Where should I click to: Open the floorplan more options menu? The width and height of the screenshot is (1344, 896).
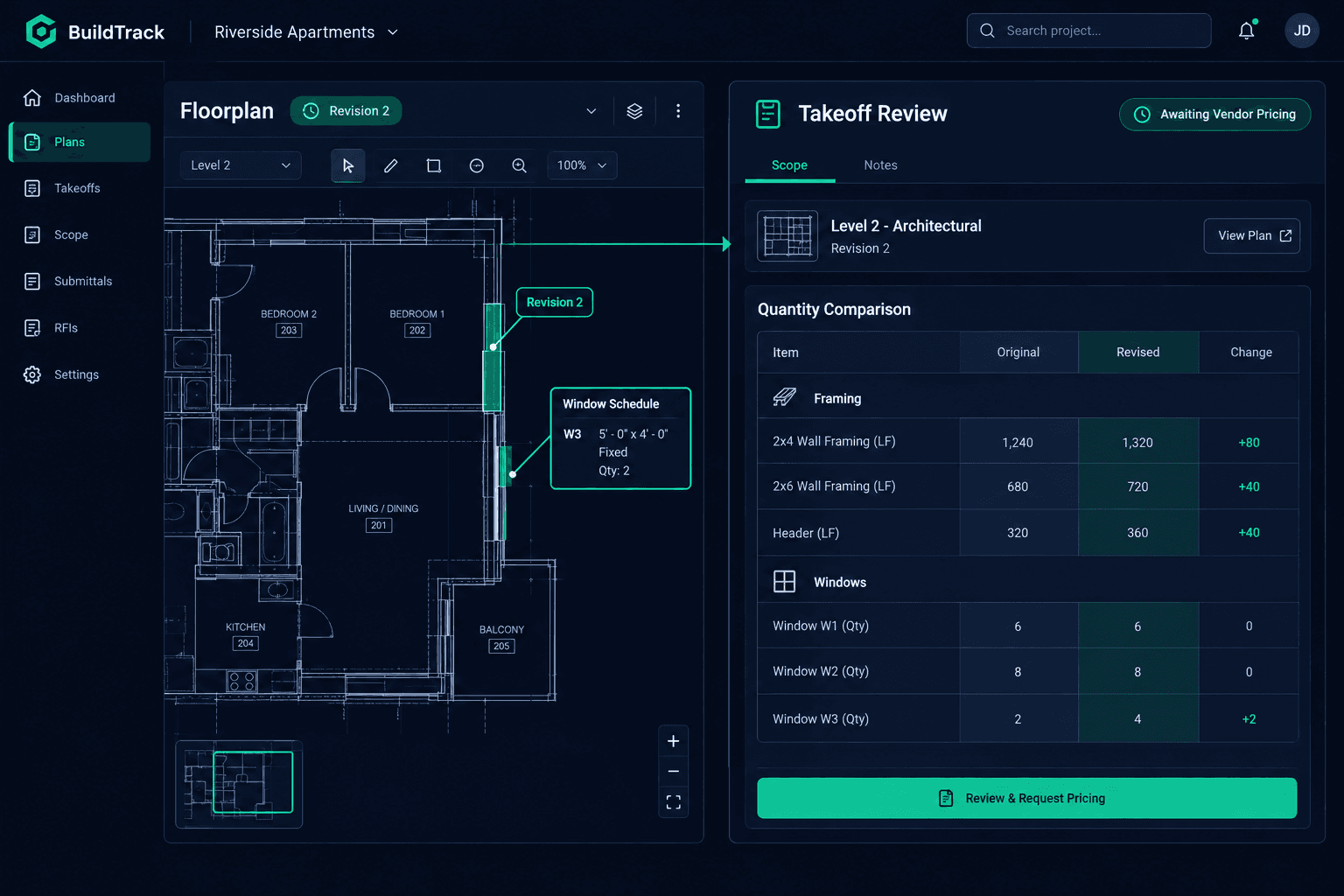click(x=678, y=111)
